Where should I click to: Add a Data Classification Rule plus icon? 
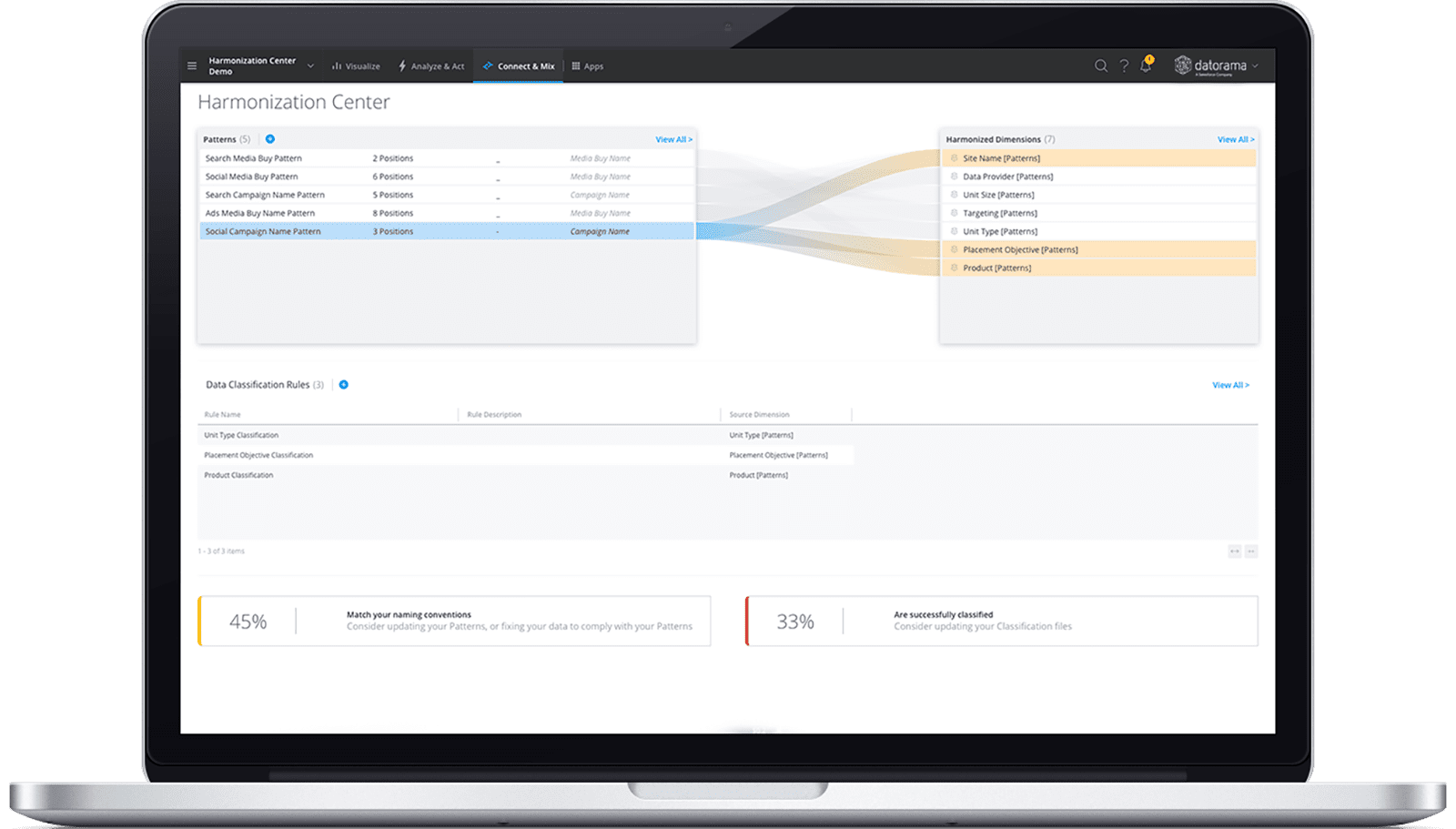click(x=344, y=385)
